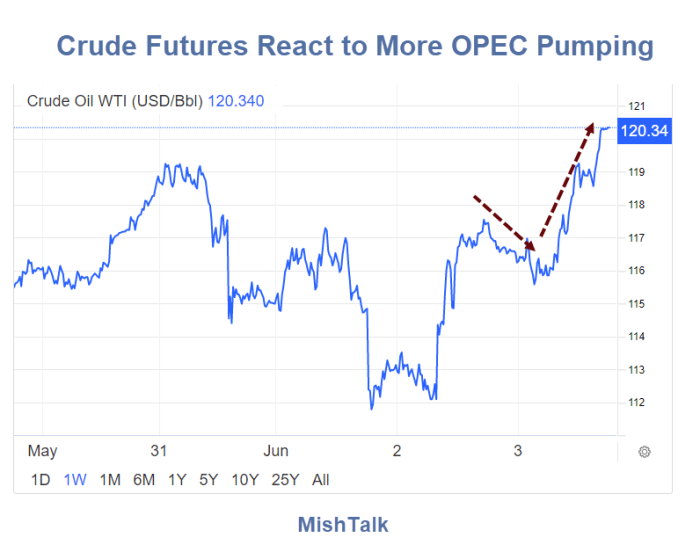This screenshot has width=700, height=552.
Task: Show the 25Y time range
Action: coord(285,480)
